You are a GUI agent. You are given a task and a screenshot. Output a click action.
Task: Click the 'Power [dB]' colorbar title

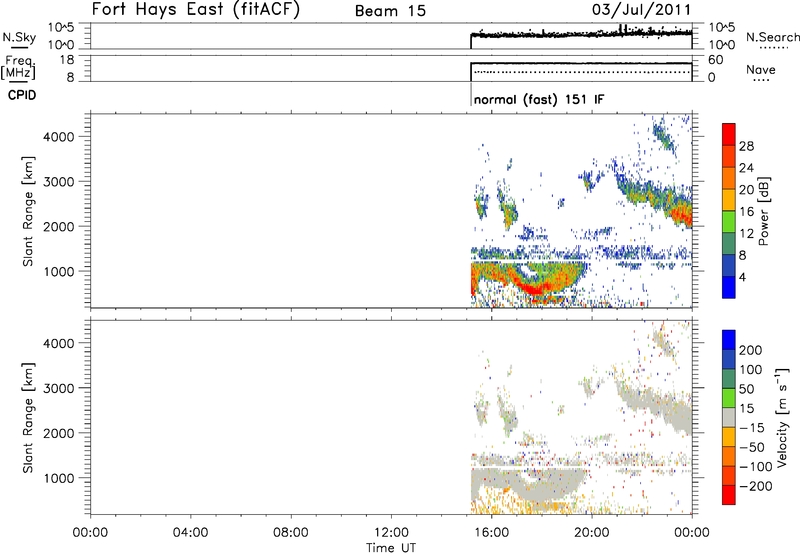tap(763, 211)
